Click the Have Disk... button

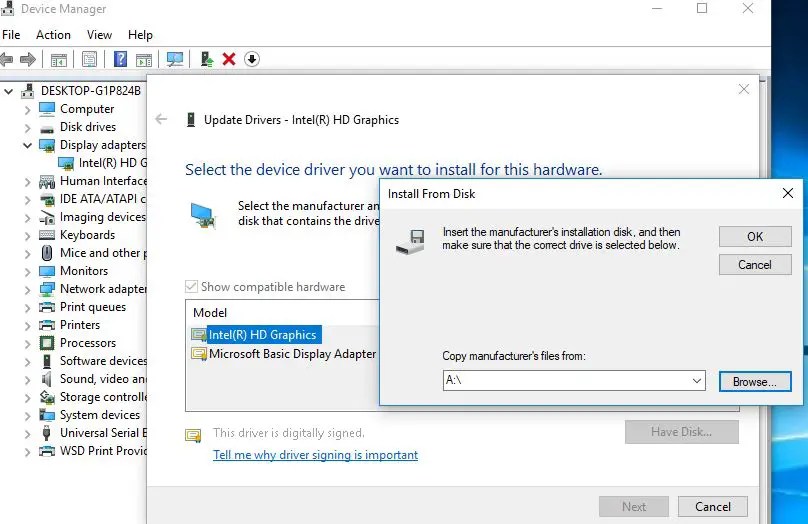pos(681,432)
